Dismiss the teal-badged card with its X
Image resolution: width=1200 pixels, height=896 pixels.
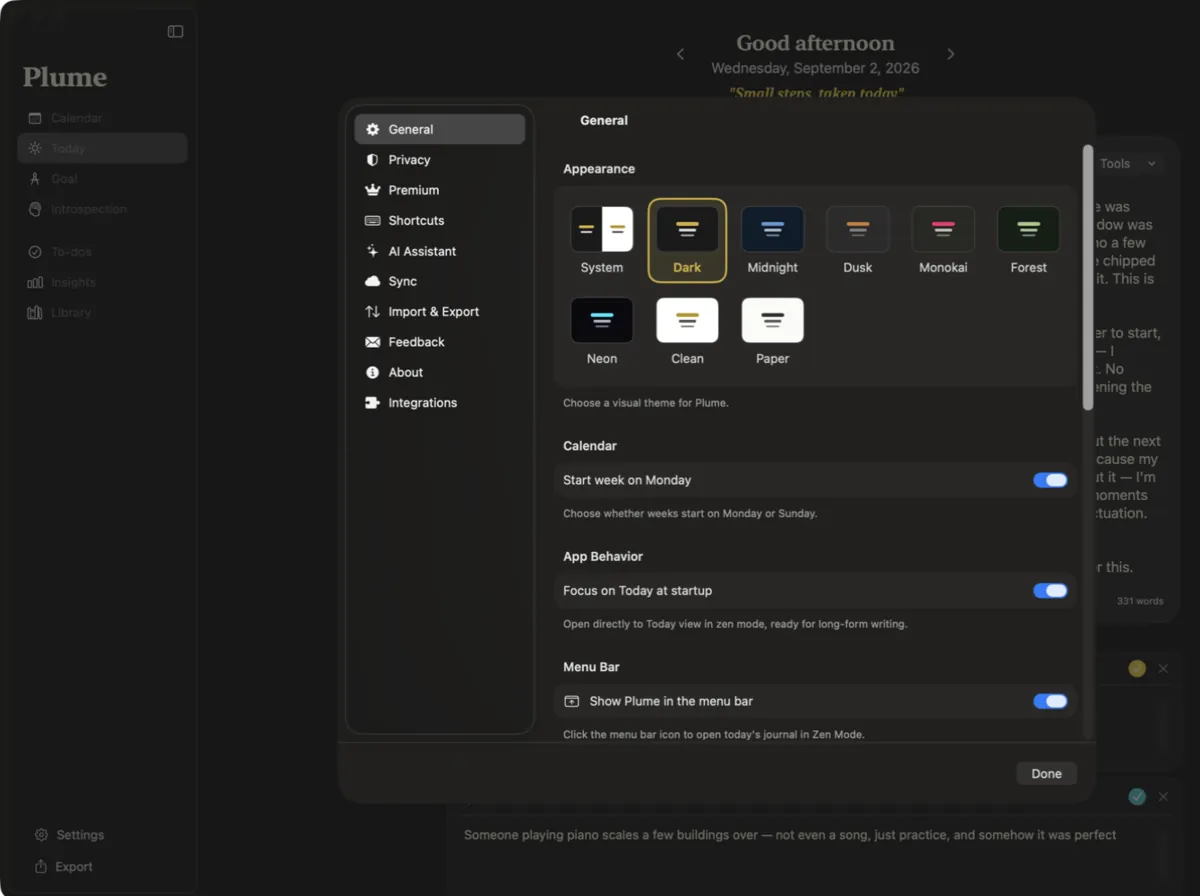click(x=1163, y=796)
